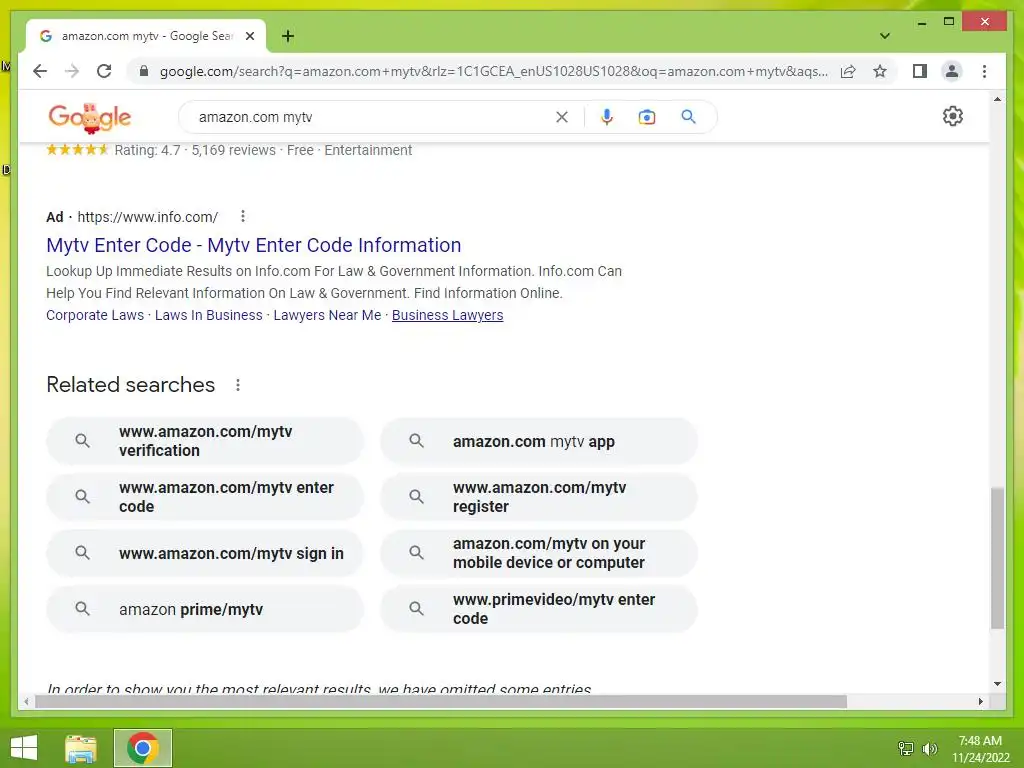Open the Corporate Laws sitelink
Viewport: 1024px width, 768px height.
click(95, 315)
